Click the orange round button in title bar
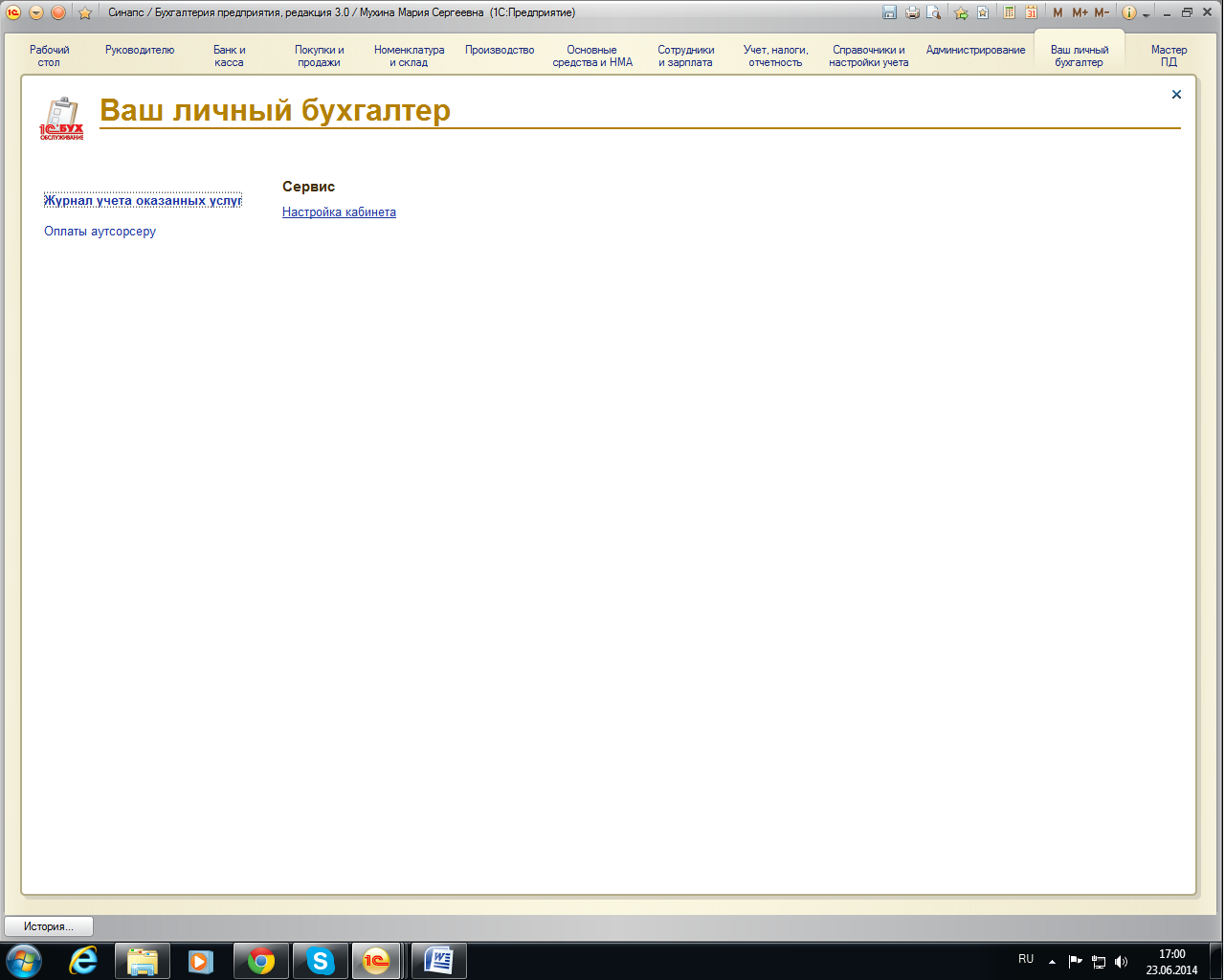 point(58,12)
